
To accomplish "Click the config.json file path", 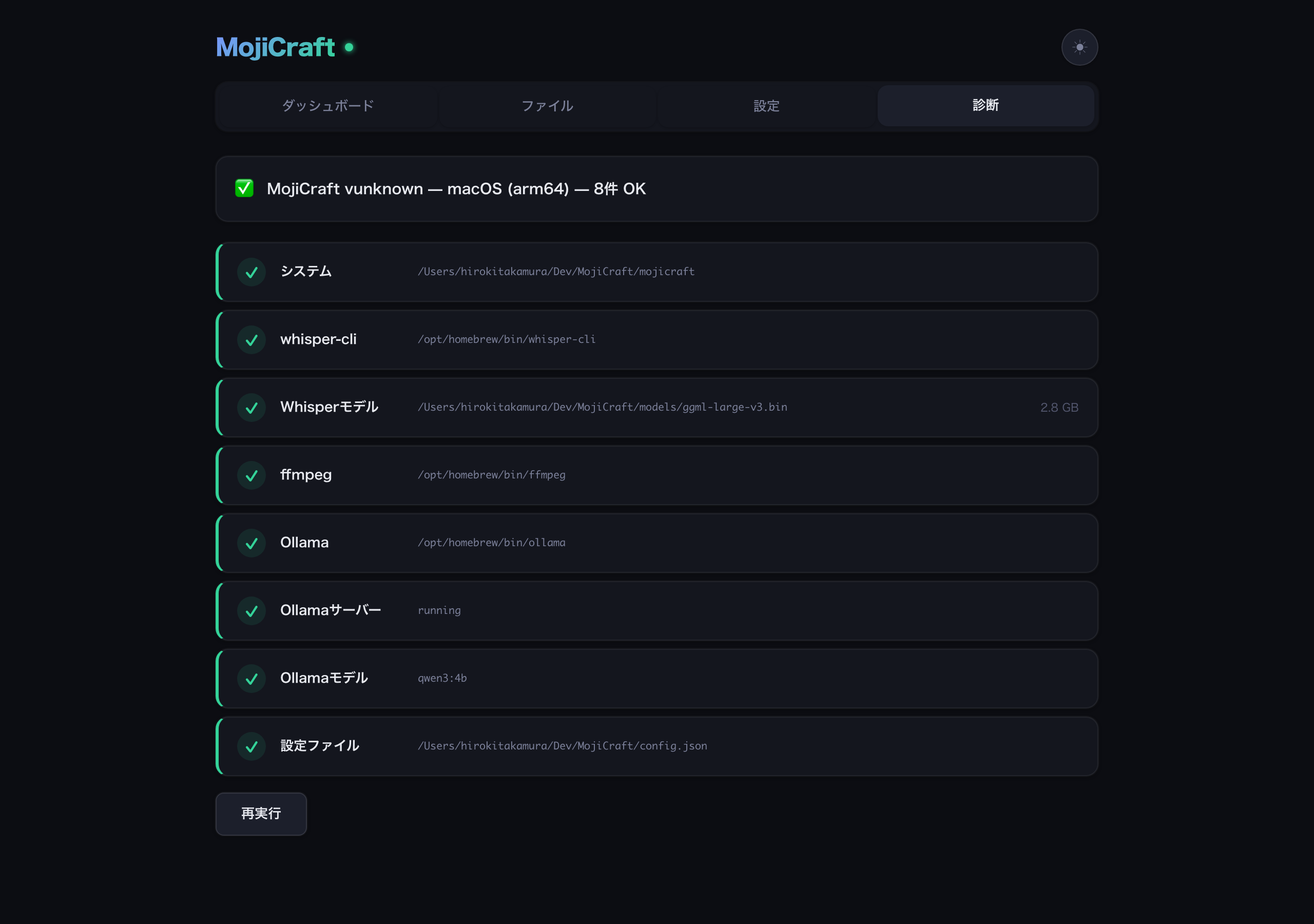I will coord(562,746).
